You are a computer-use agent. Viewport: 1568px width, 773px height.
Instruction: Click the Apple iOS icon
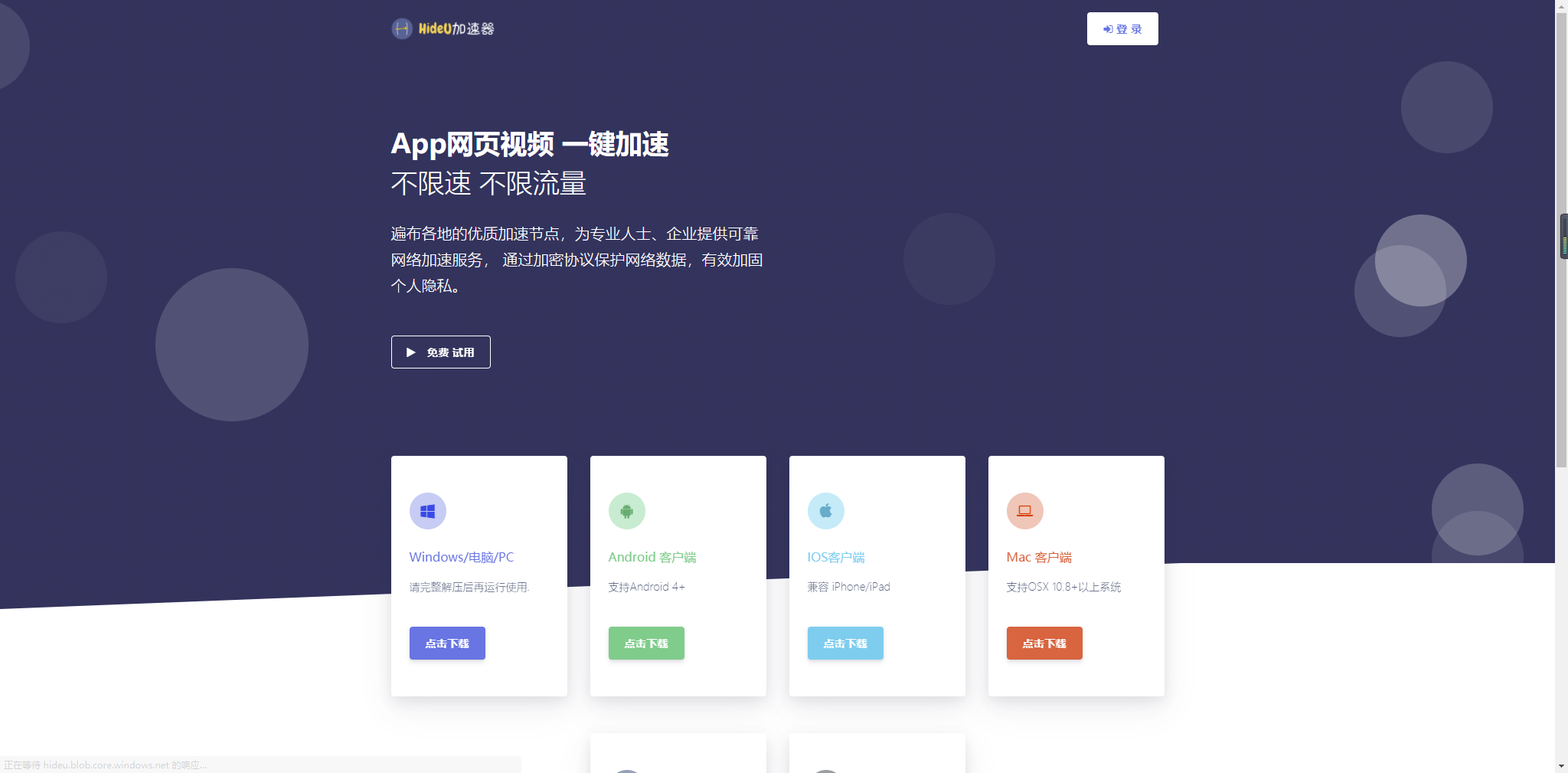point(826,511)
